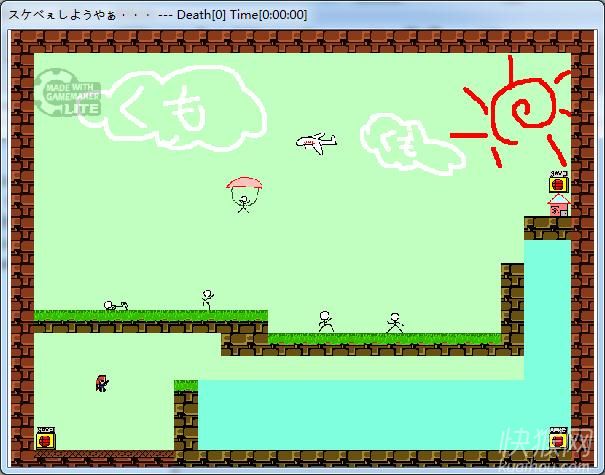This screenshot has width=605, height=475.
Task: Click the left running stick figure
Action: [x=325, y=321]
